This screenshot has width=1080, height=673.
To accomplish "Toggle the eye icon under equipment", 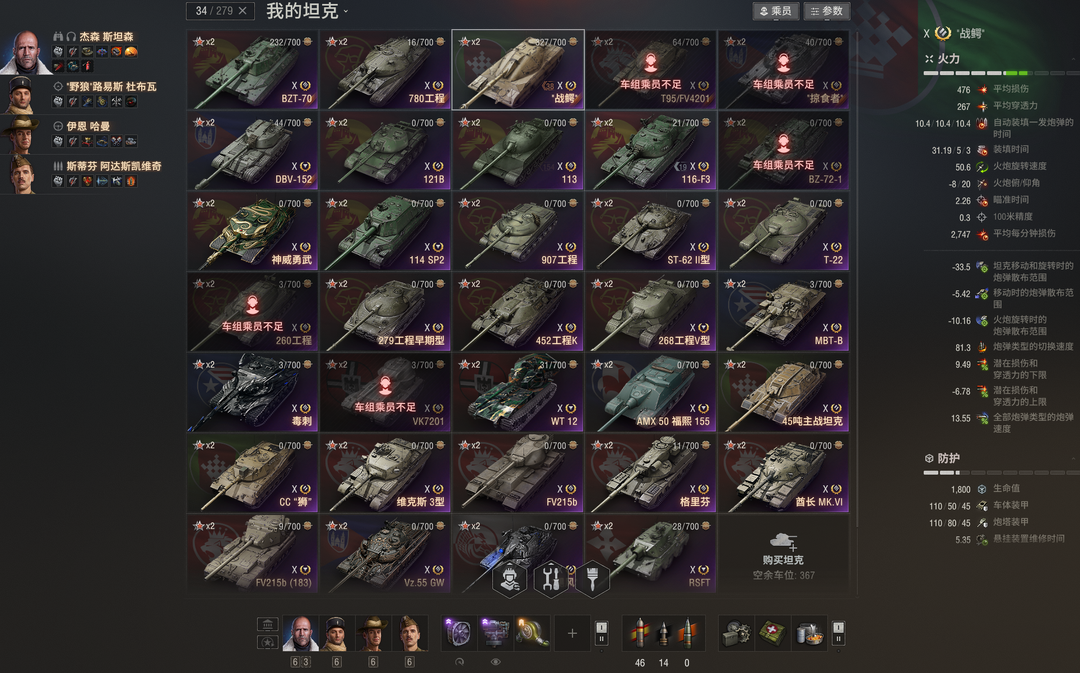I will coord(495,662).
